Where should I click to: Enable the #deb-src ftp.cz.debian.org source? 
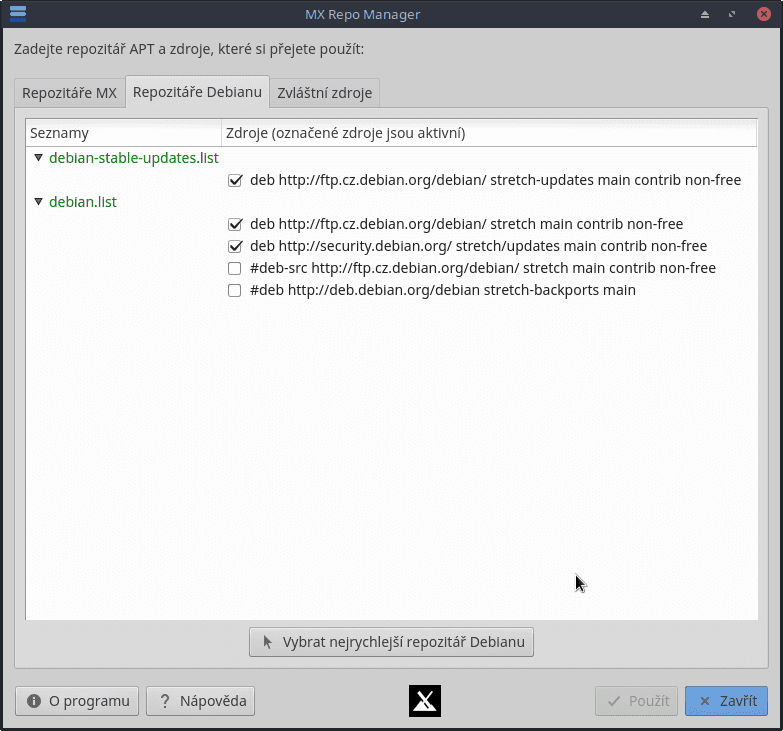click(x=234, y=269)
